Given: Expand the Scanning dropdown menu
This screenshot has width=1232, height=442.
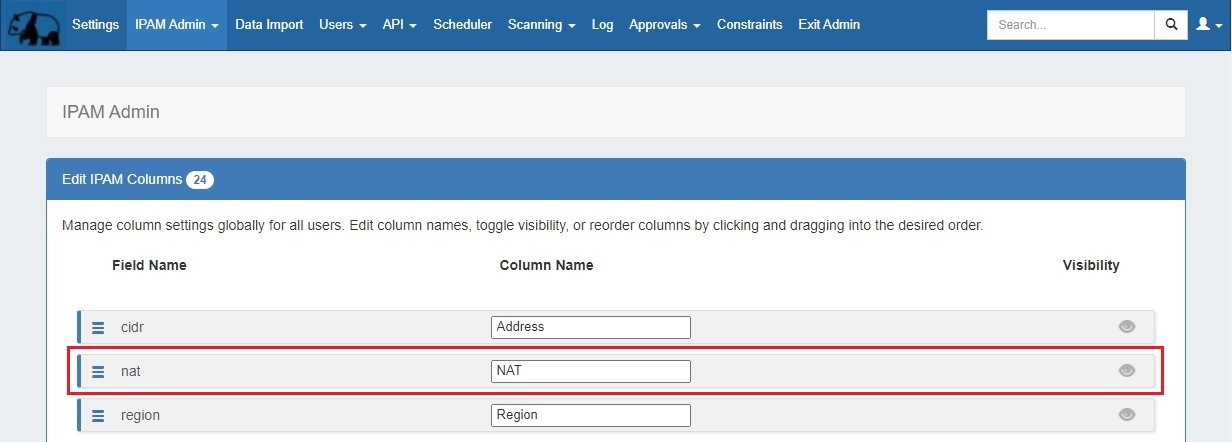Looking at the screenshot, I should tap(541, 25).
